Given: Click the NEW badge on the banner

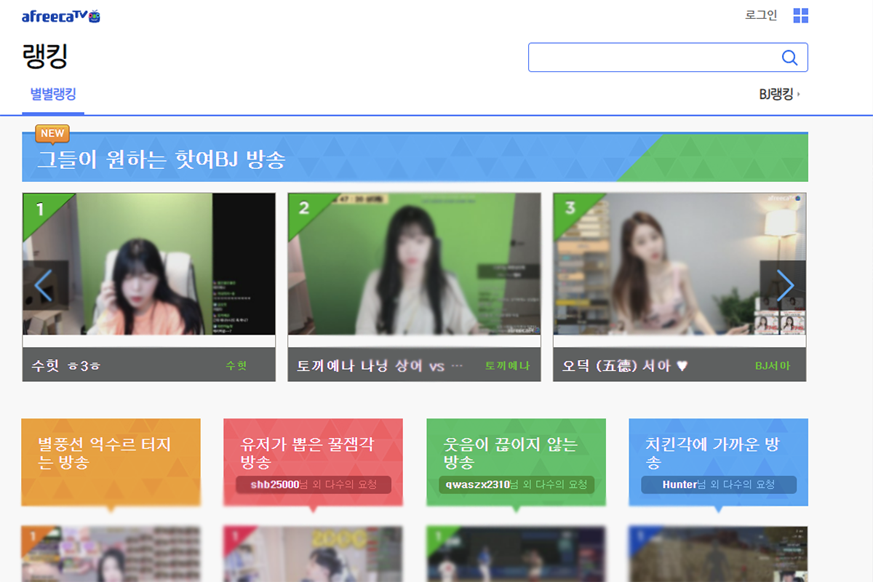Looking at the screenshot, I should click(x=52, y=133).
